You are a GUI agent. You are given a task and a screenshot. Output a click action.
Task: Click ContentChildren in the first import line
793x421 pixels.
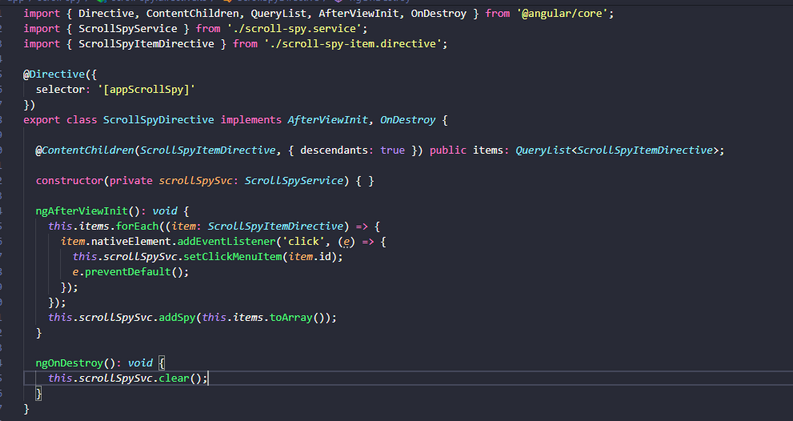pos(192,14)
